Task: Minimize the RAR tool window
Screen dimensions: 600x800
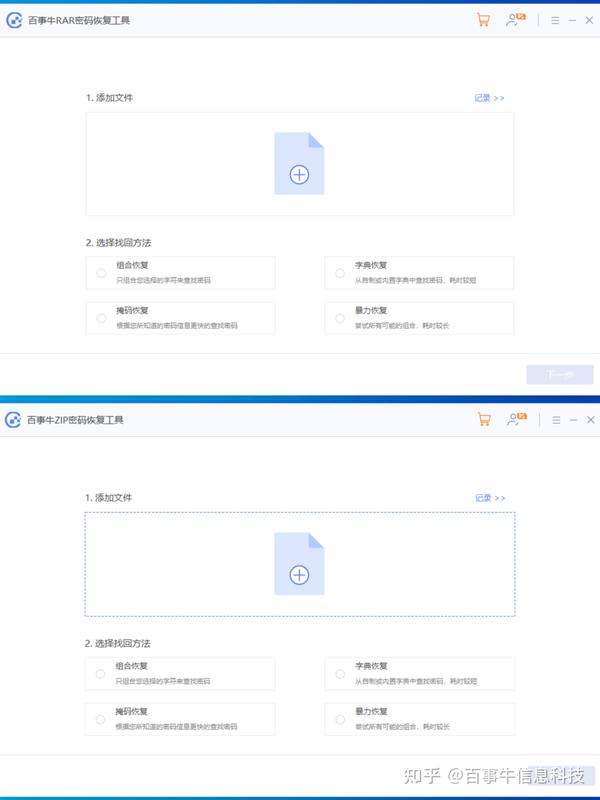Action: pos(572,20)
